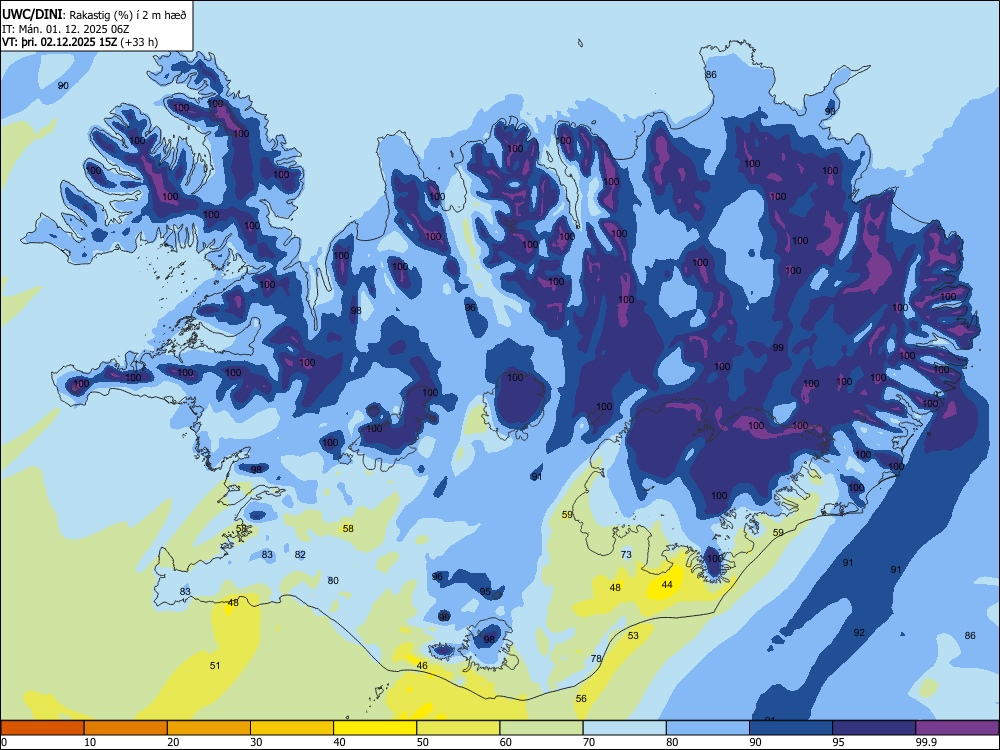Image resolution: width=1000 pixels, height=750 pixels.
Task: Click the legend tick label 60
Action: [506, 742]
